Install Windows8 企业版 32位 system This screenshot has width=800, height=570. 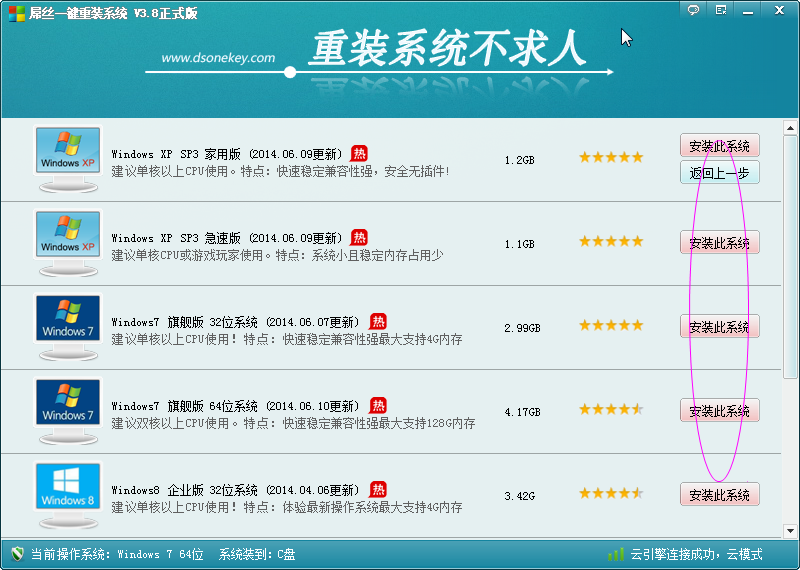pos(719,495)
